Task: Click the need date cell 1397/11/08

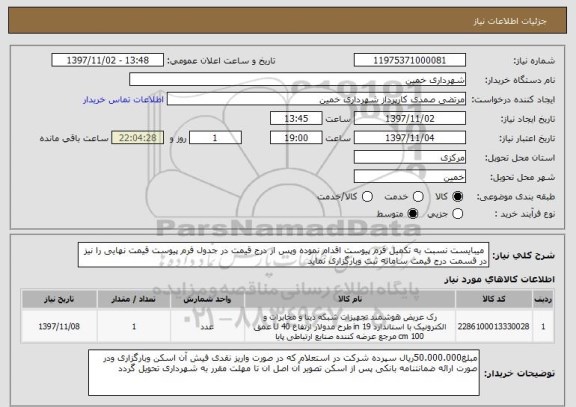Action: 59,327
